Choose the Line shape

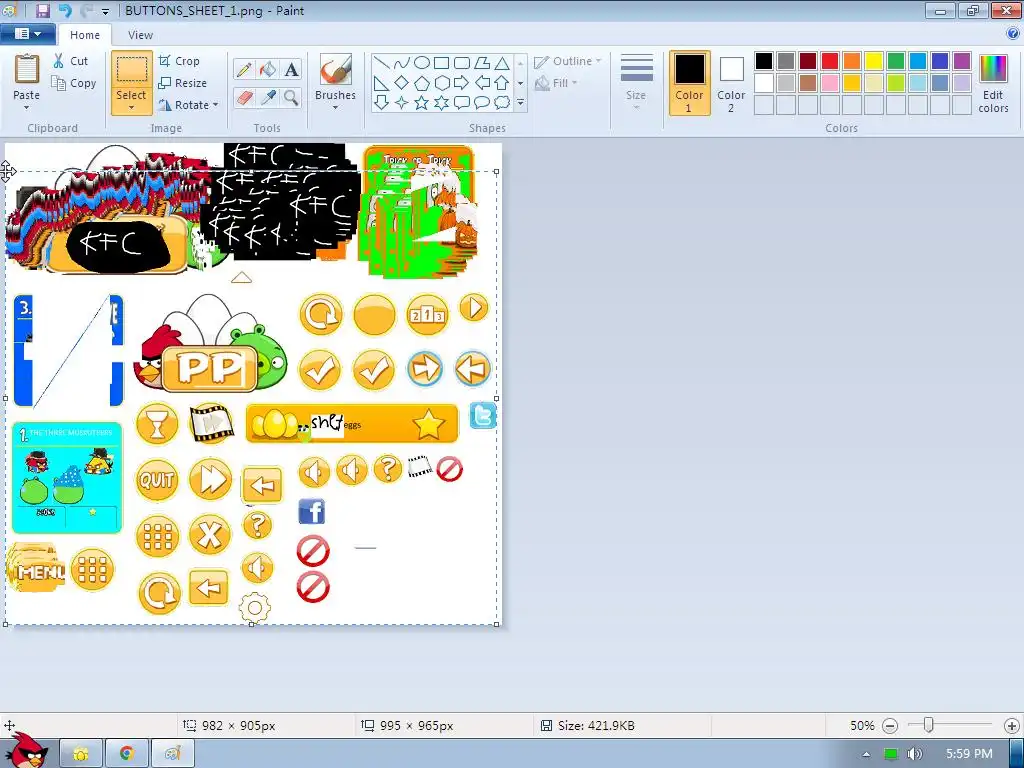tap(381, 63)
